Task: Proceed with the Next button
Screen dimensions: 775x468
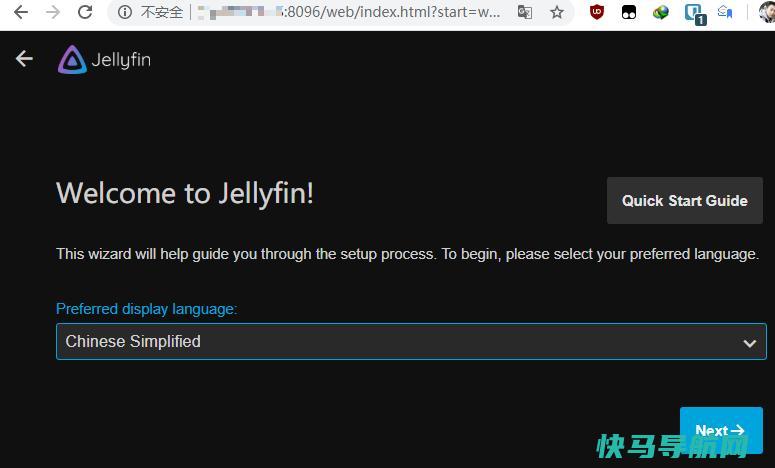Action: 721,430
